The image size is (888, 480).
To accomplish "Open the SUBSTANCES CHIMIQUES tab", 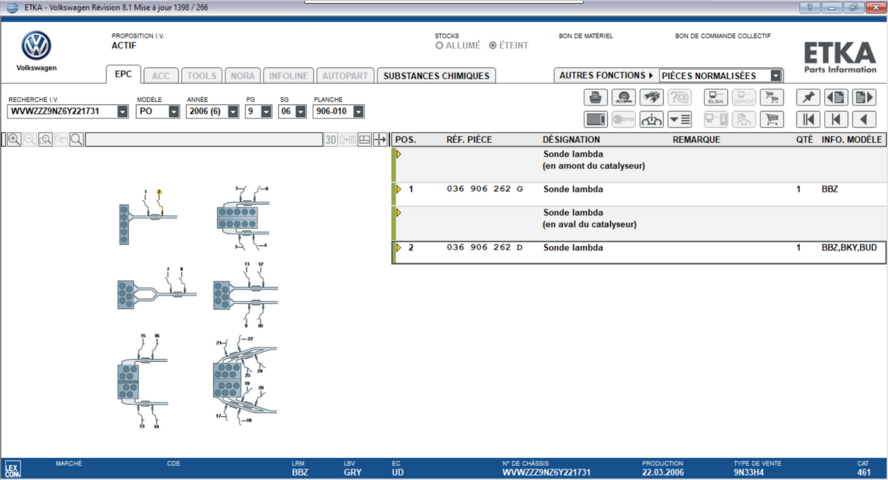I will pyautogui.click(x=436, y=76).
